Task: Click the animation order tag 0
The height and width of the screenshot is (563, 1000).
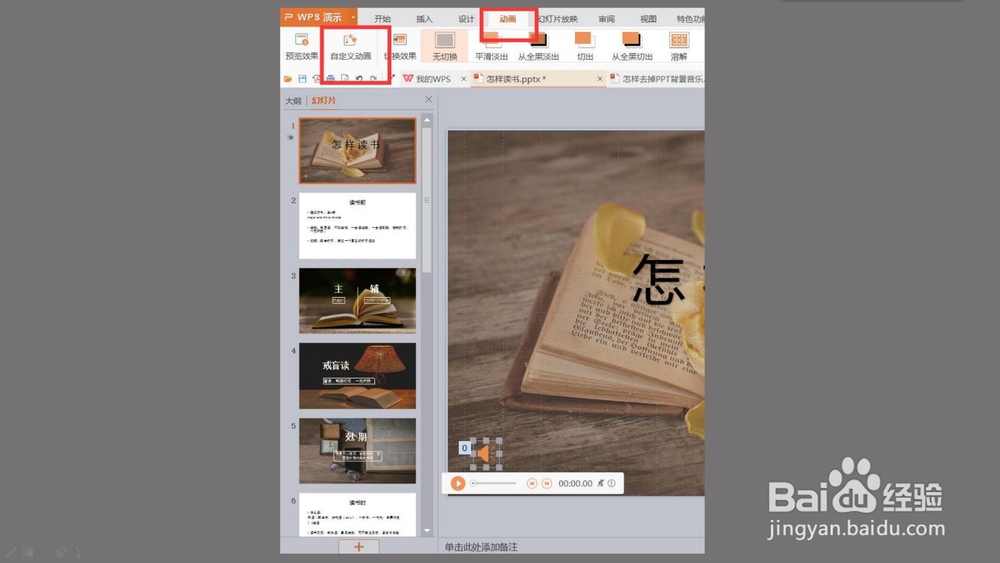Action: point(464,448)
